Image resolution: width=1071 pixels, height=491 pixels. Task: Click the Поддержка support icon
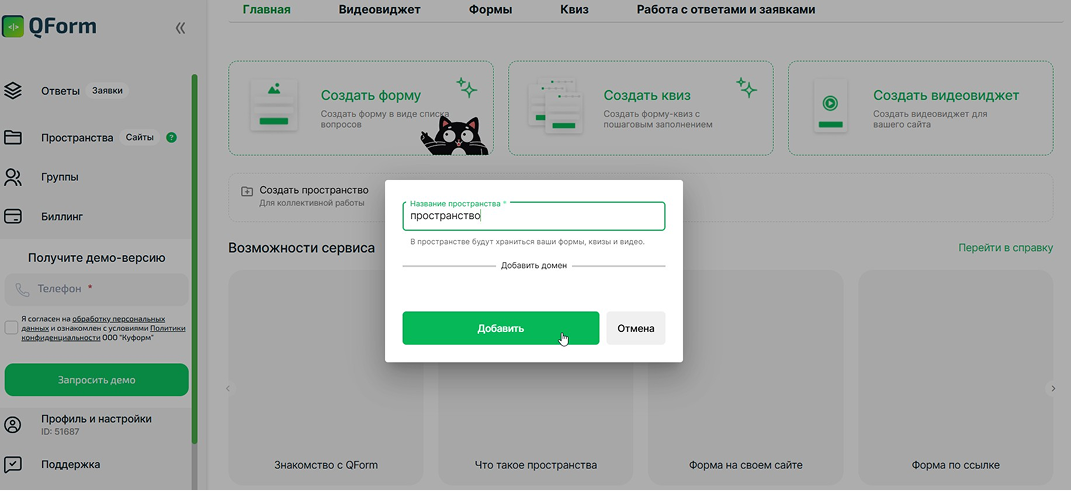pyautogui.click(x=13, y=464)
